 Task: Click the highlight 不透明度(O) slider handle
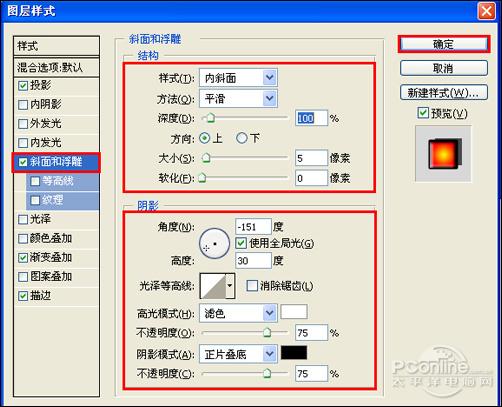tap(267, 332)
